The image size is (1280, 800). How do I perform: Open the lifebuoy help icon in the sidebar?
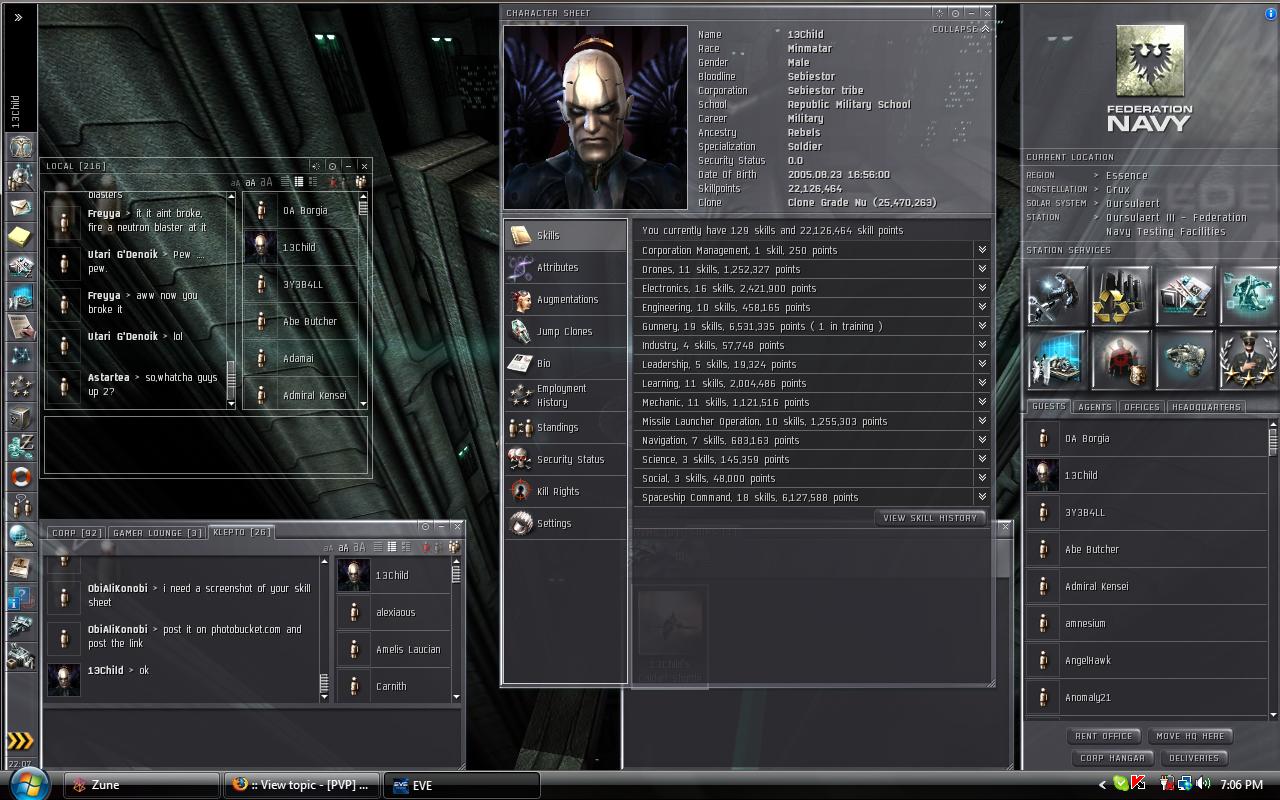(x=20, y=477)
